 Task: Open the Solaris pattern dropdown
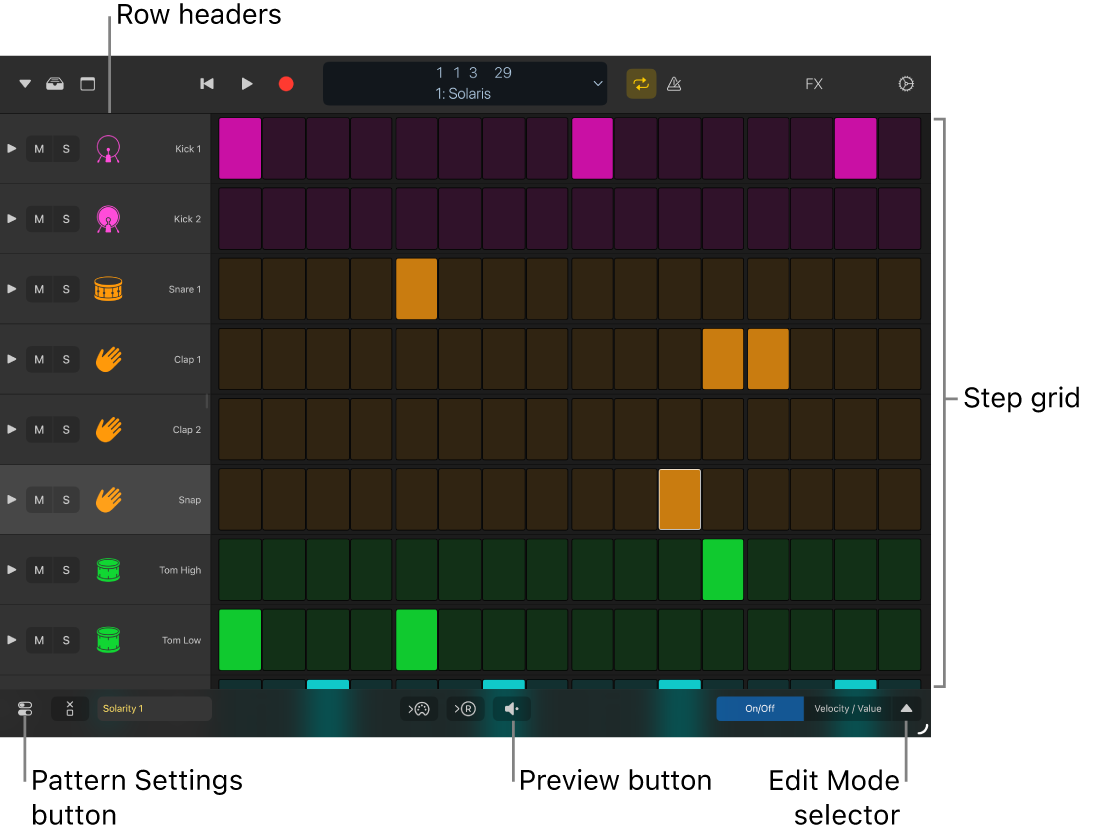click(597, 84)
